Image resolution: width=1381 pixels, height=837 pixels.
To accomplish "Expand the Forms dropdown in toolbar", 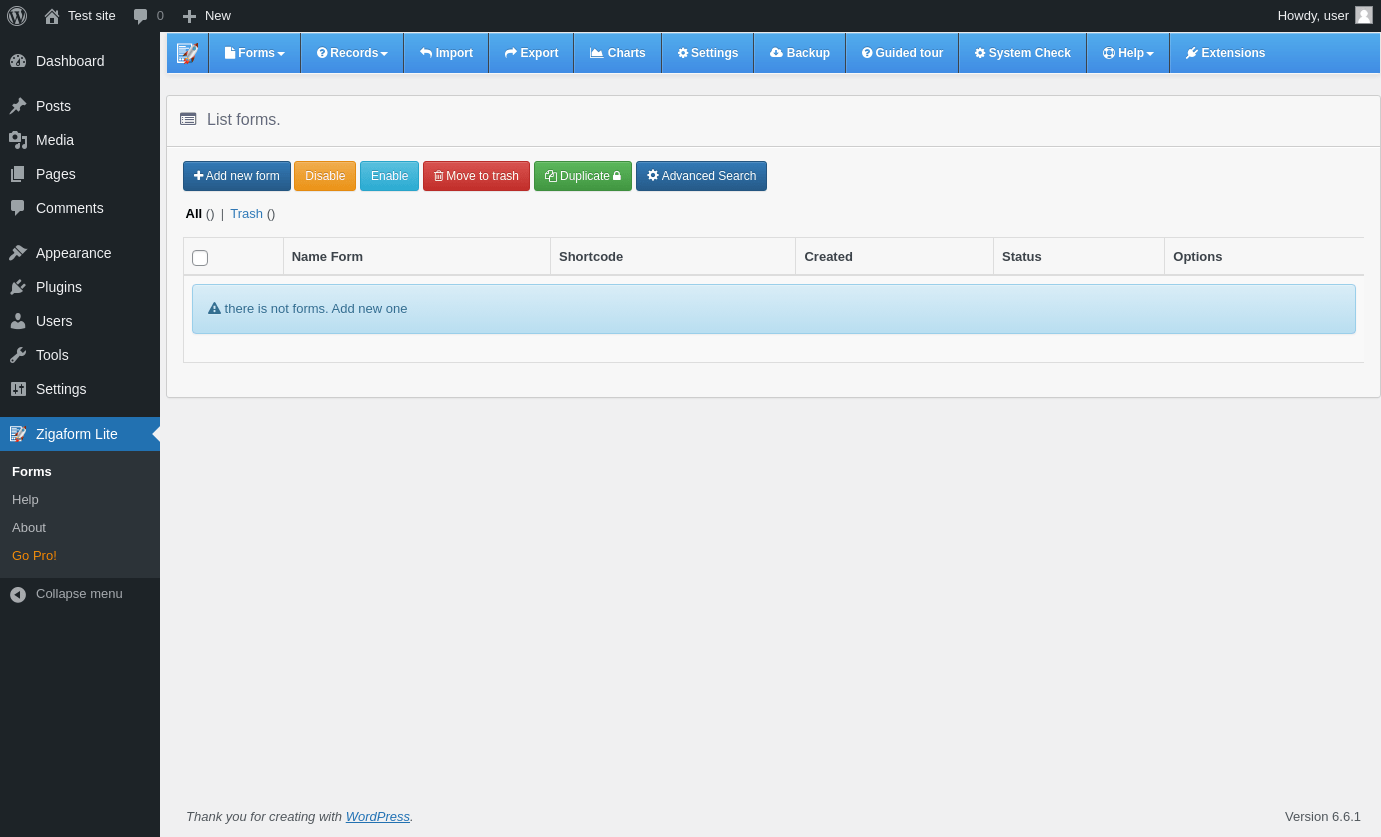I will point(255,53).
